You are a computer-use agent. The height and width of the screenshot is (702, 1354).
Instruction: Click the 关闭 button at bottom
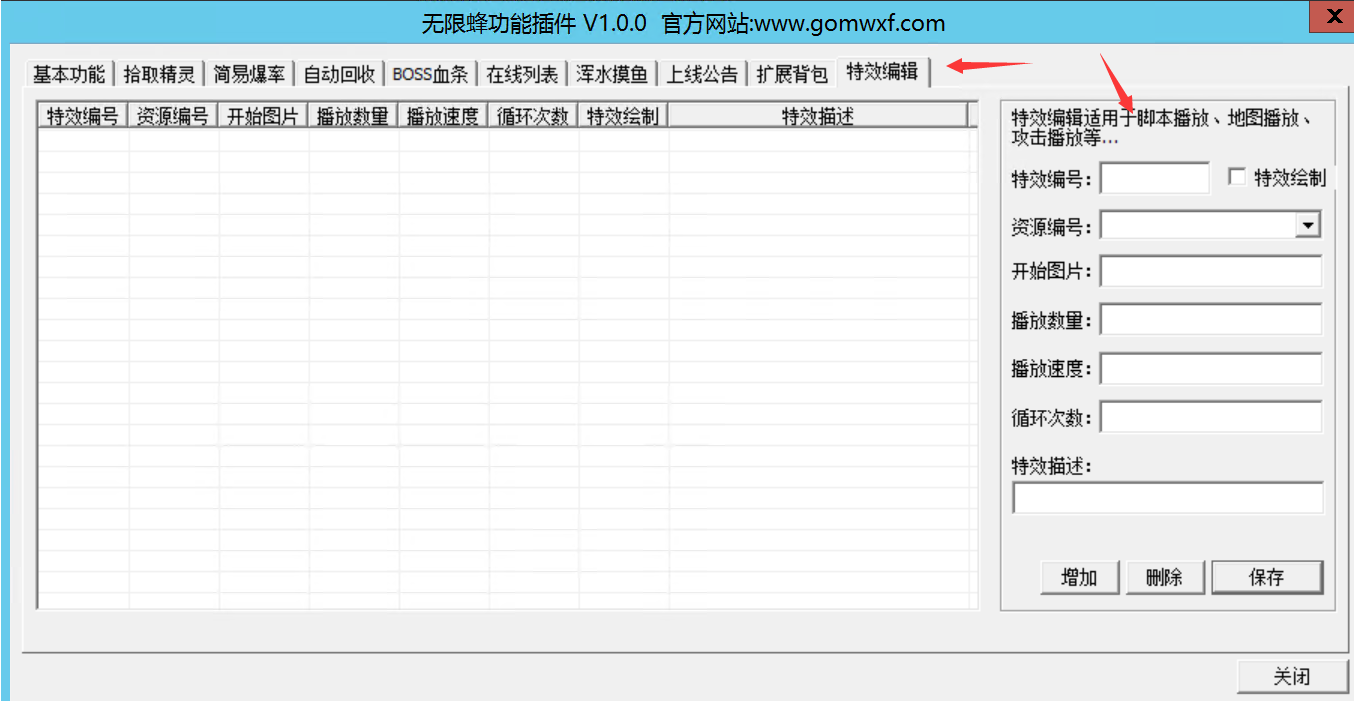coord(1291,677)
